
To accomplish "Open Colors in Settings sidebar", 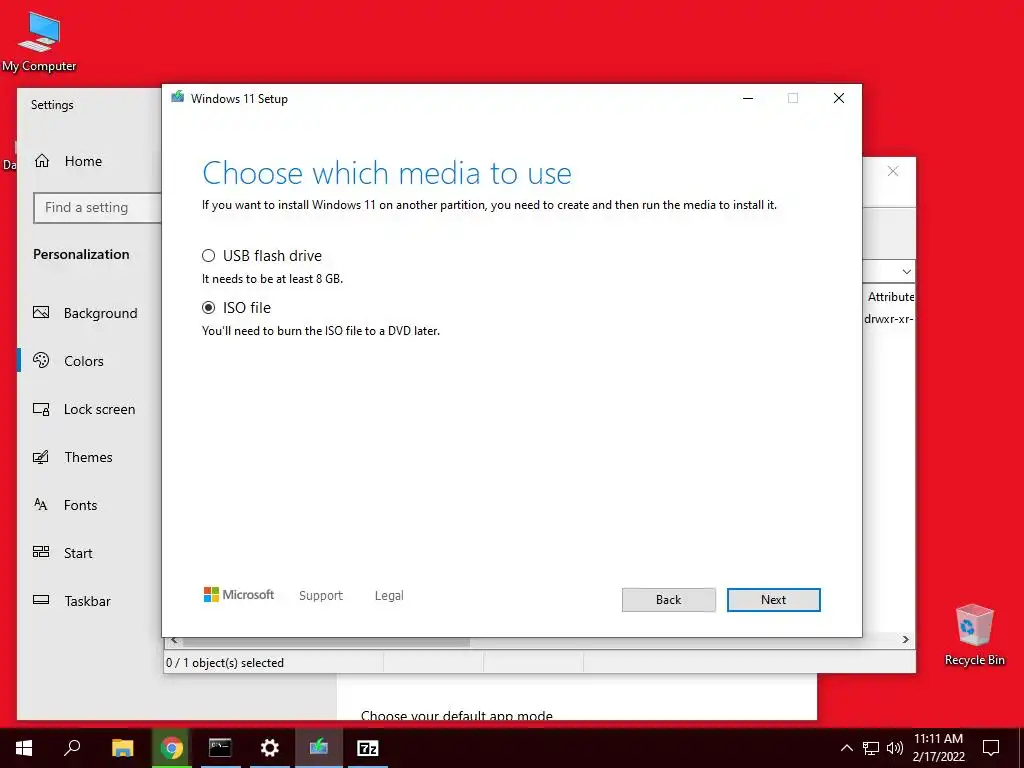I will 84,361.
